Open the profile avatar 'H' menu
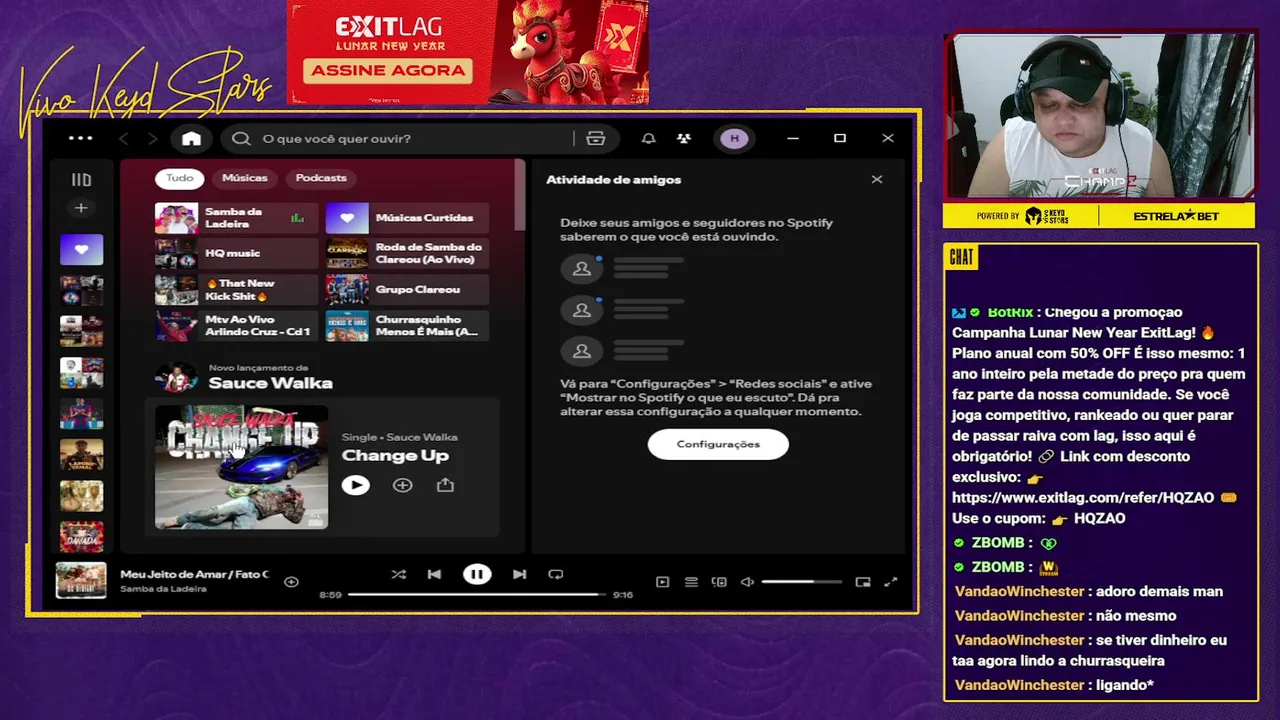Image resolution: width=1280 pixels, height=720 pixels. (734, 139)
